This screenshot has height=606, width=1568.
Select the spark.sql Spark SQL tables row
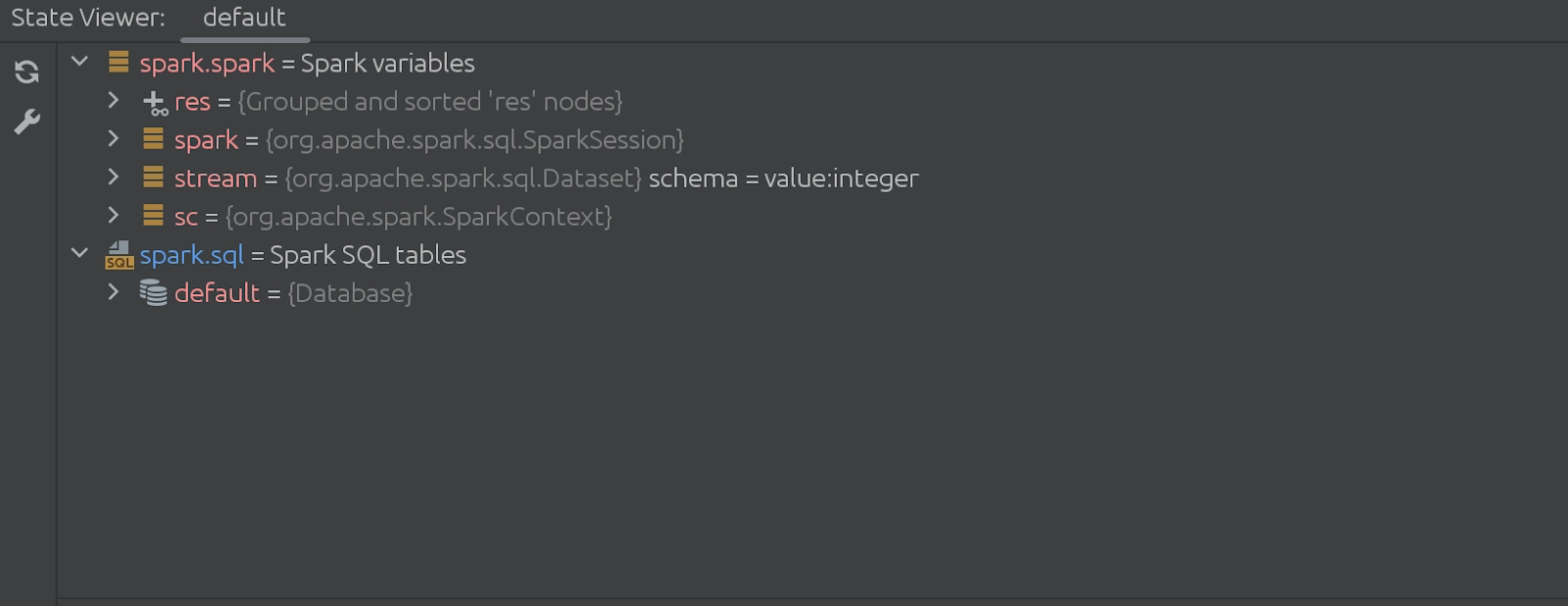click(813, 255)
